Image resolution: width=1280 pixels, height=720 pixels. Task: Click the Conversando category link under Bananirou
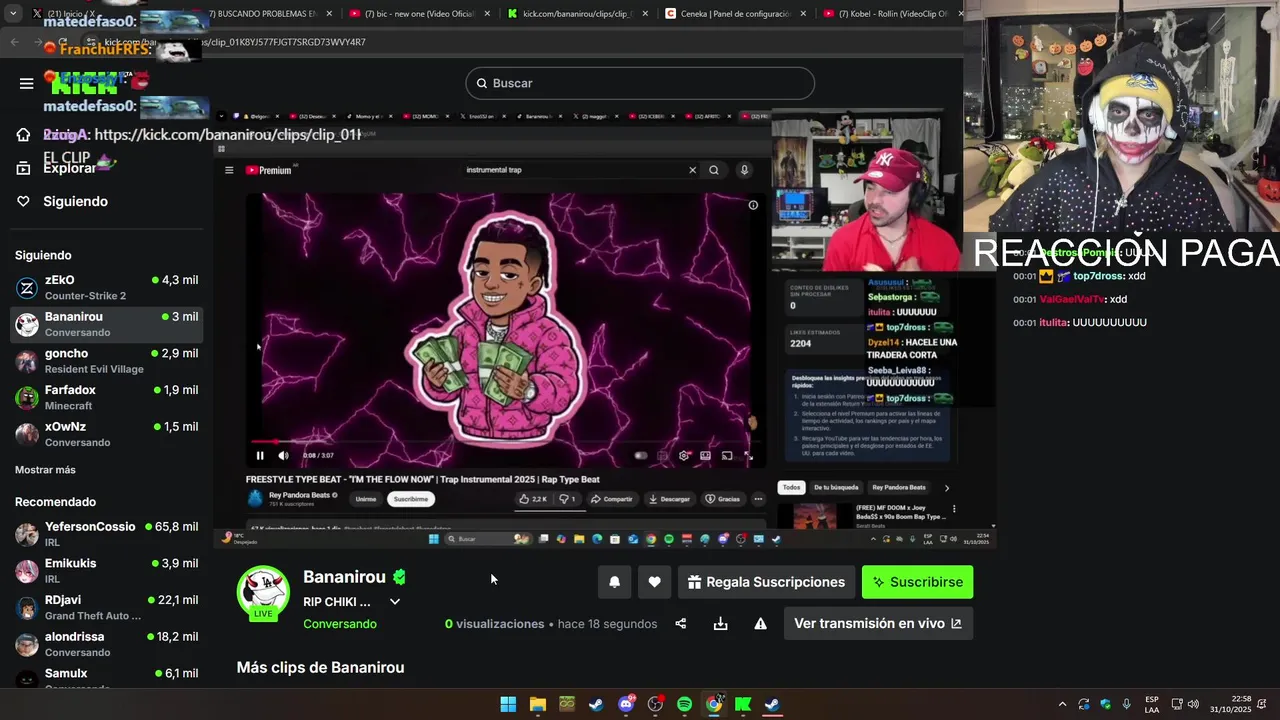[340, 624]
